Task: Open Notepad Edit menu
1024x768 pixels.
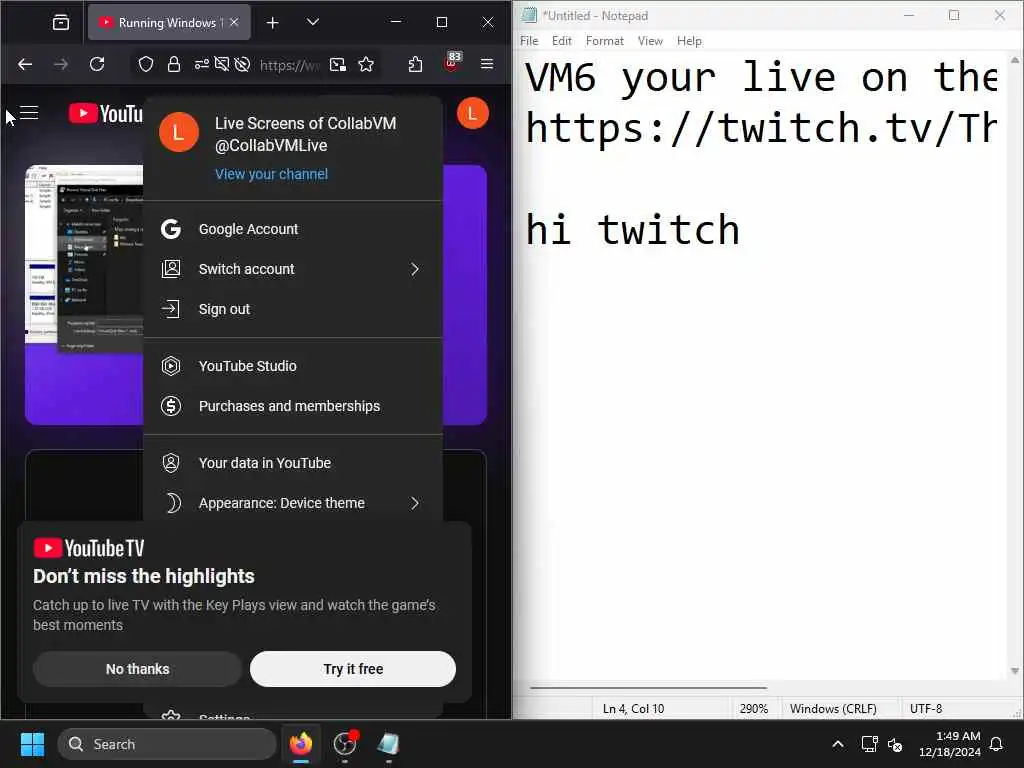Action: 562,40
